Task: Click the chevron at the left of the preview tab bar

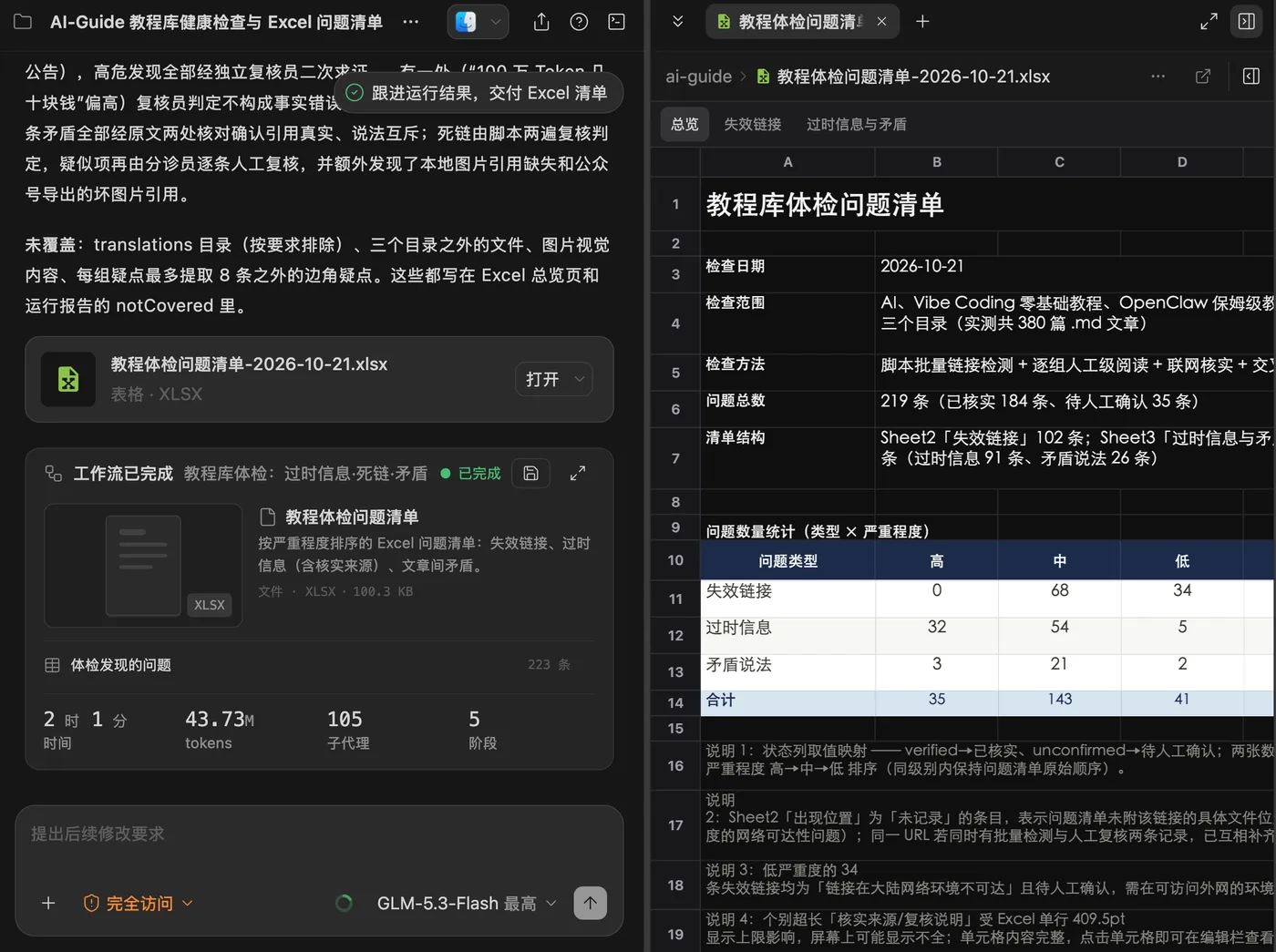Action: pyautogui.click(x=677, y=21)
